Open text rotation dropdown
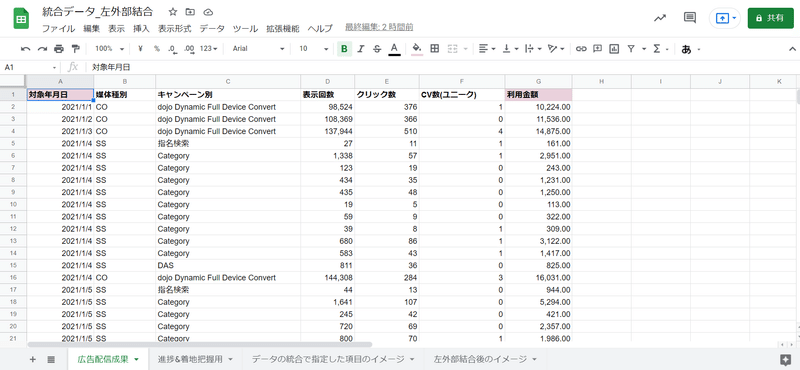Screen dimensions: 800x370 point(556,49)
